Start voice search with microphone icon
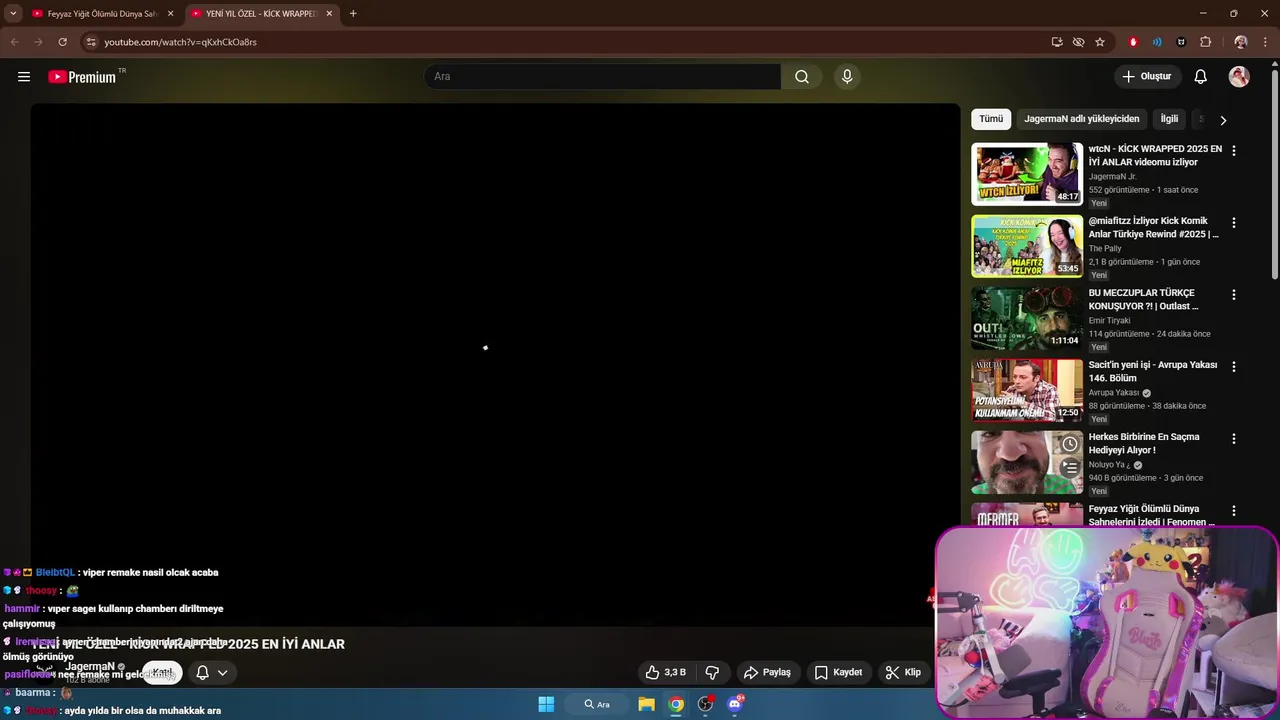The width and height of the screenshot is (1280, 720). click(847, 77)
